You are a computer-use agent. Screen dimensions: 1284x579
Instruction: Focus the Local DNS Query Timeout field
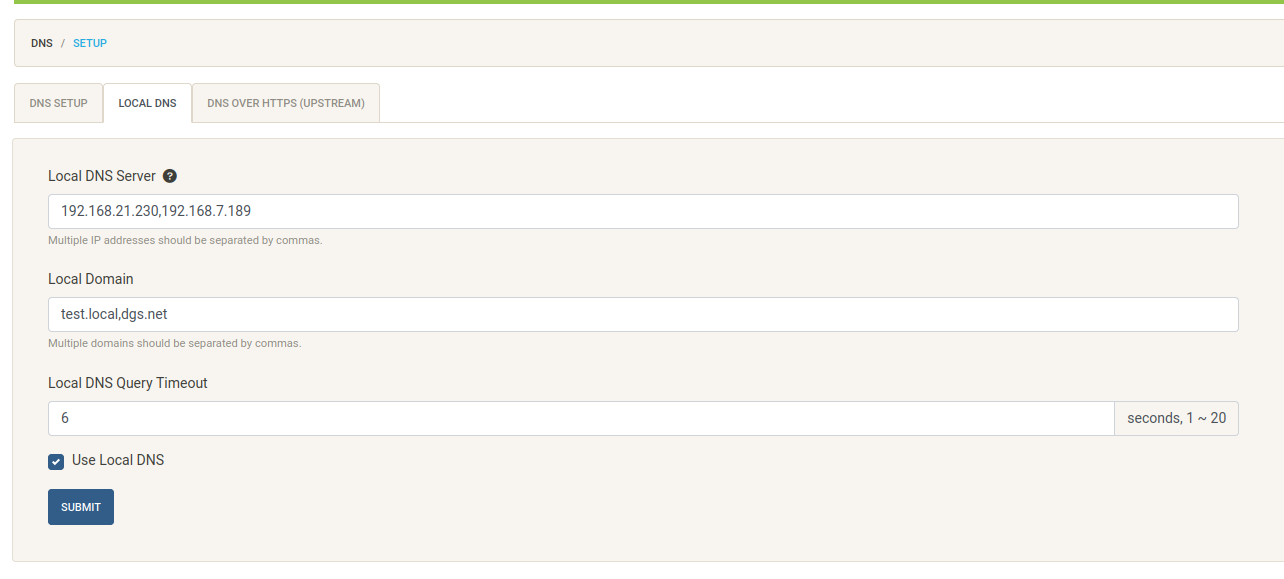pos(580,418)
